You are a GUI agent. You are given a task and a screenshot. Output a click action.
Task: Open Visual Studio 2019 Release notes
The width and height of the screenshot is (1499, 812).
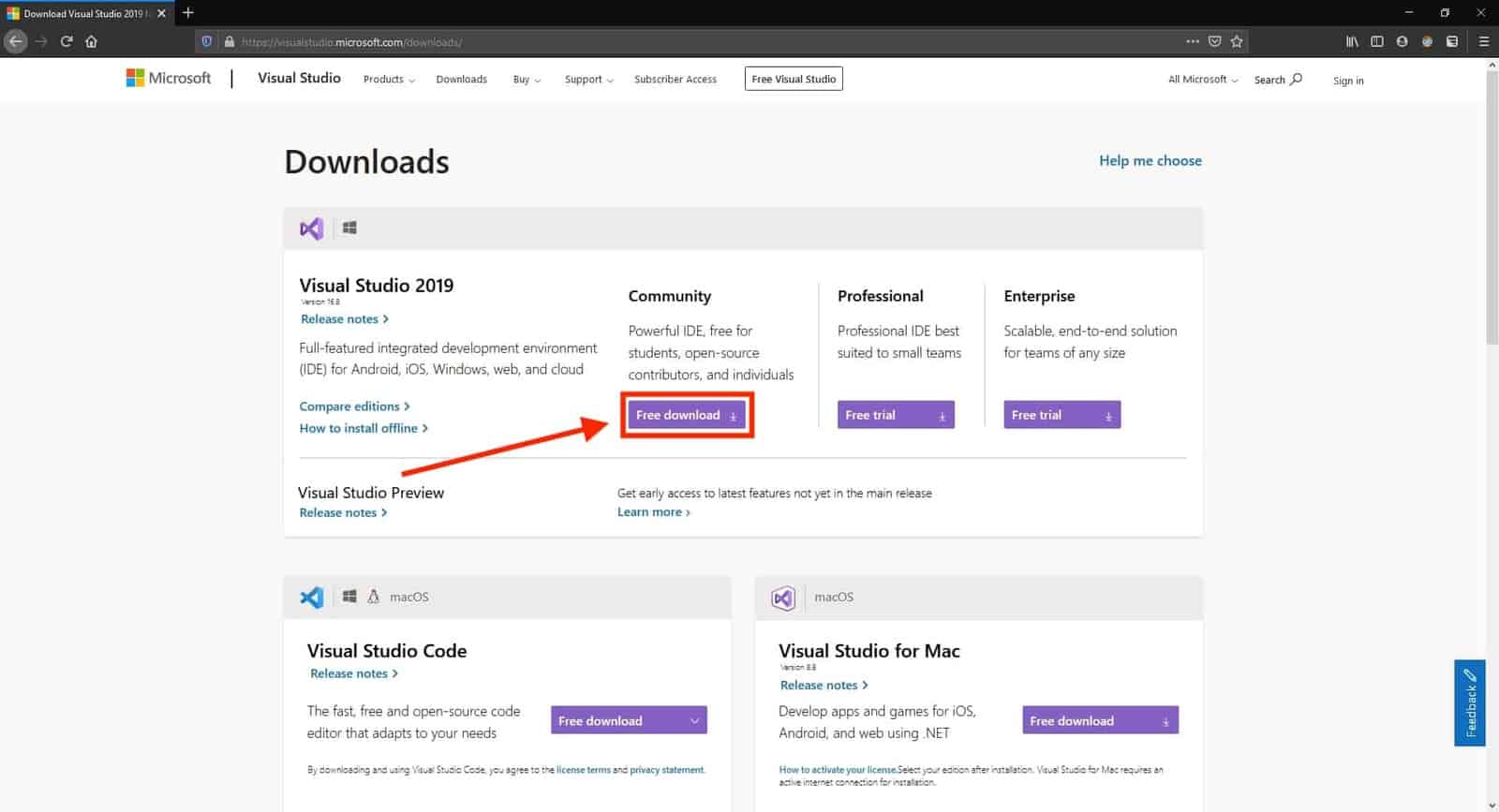[x=344, y=319]
